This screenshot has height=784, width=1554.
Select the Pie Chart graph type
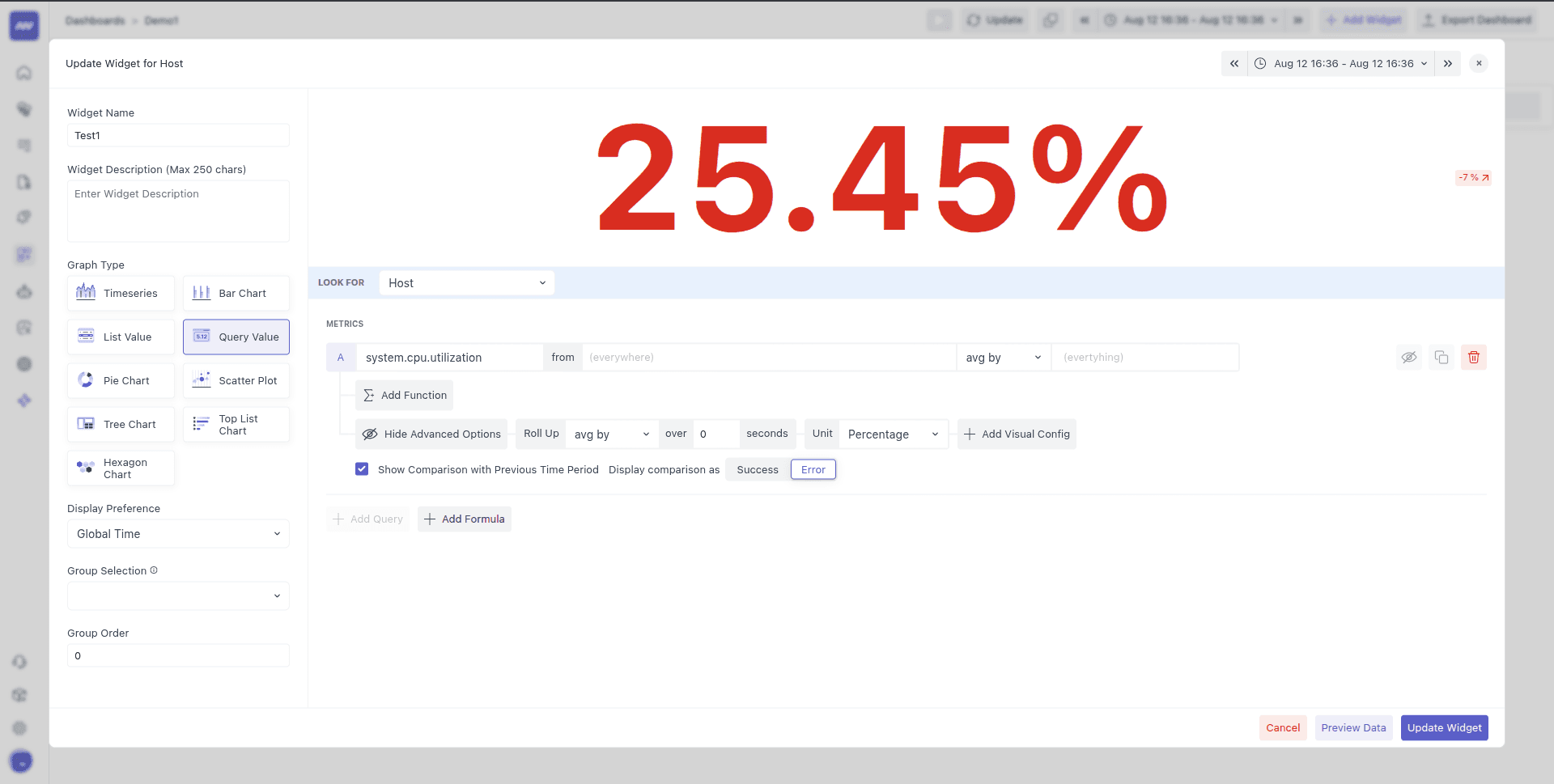(121, 380)
